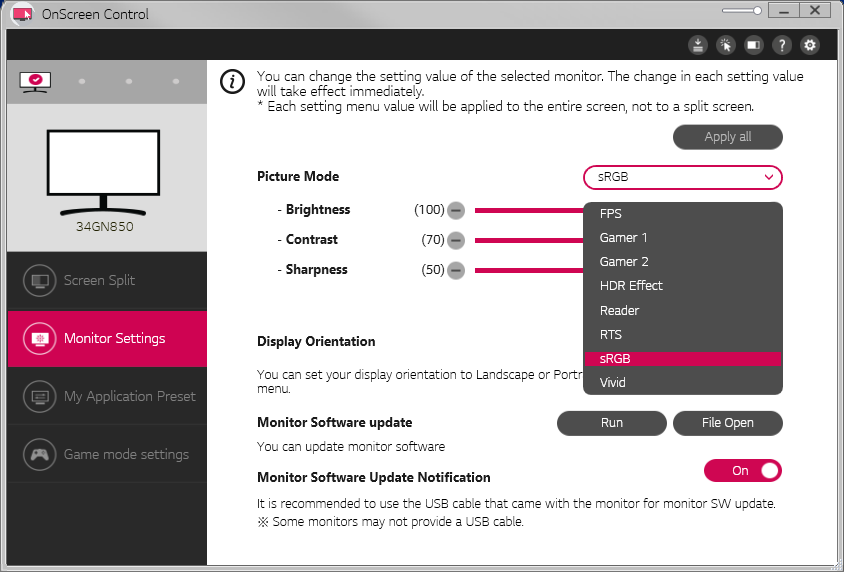Select the fourth monitor dot indicator
844x572 pixels.
click(176, 82)
